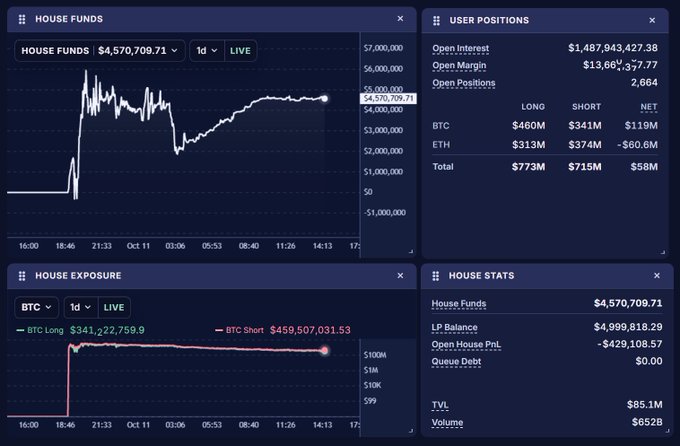Close the House Exposure panel

[x=400, y=275]
